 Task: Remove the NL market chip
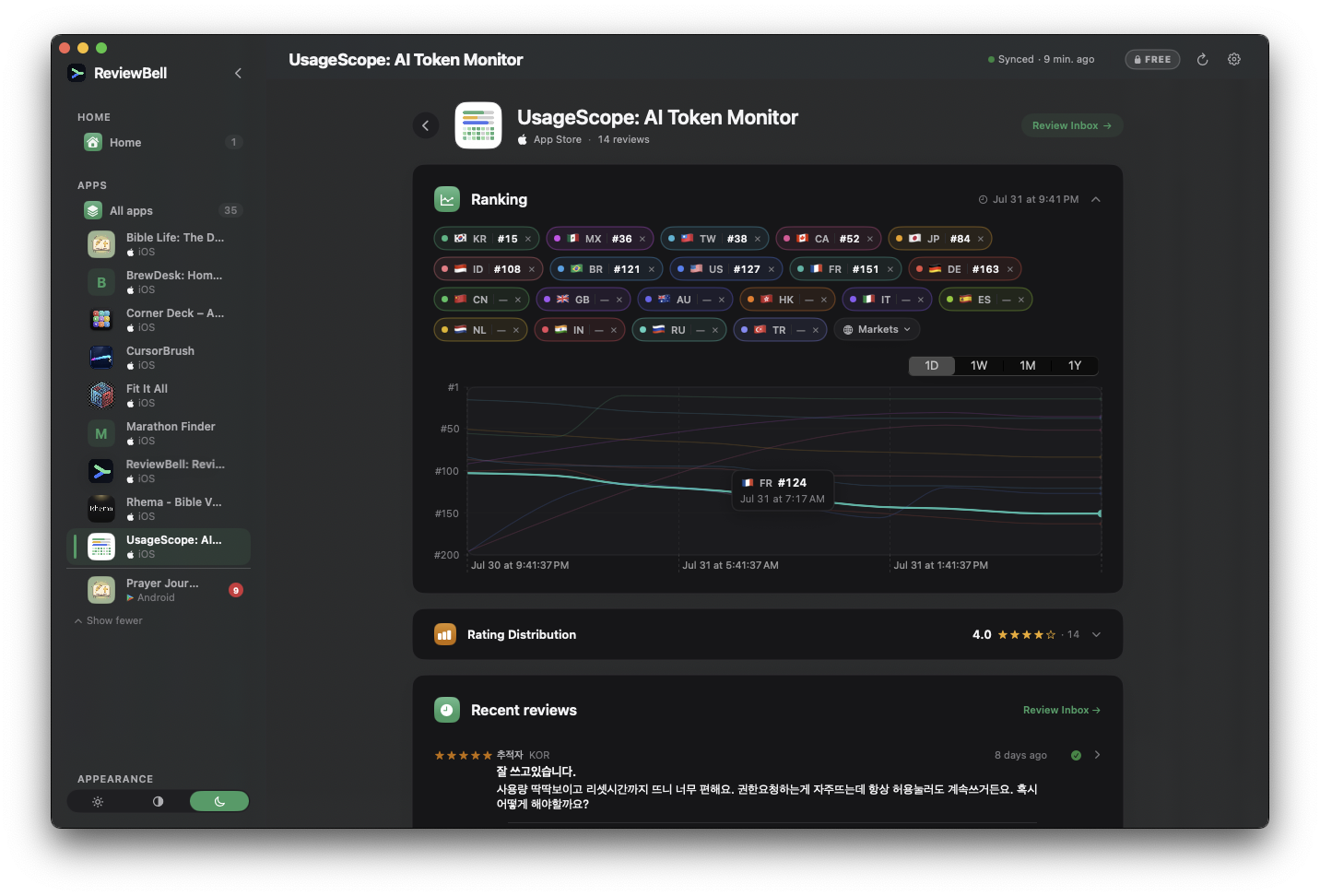click(x=516, y=330)
